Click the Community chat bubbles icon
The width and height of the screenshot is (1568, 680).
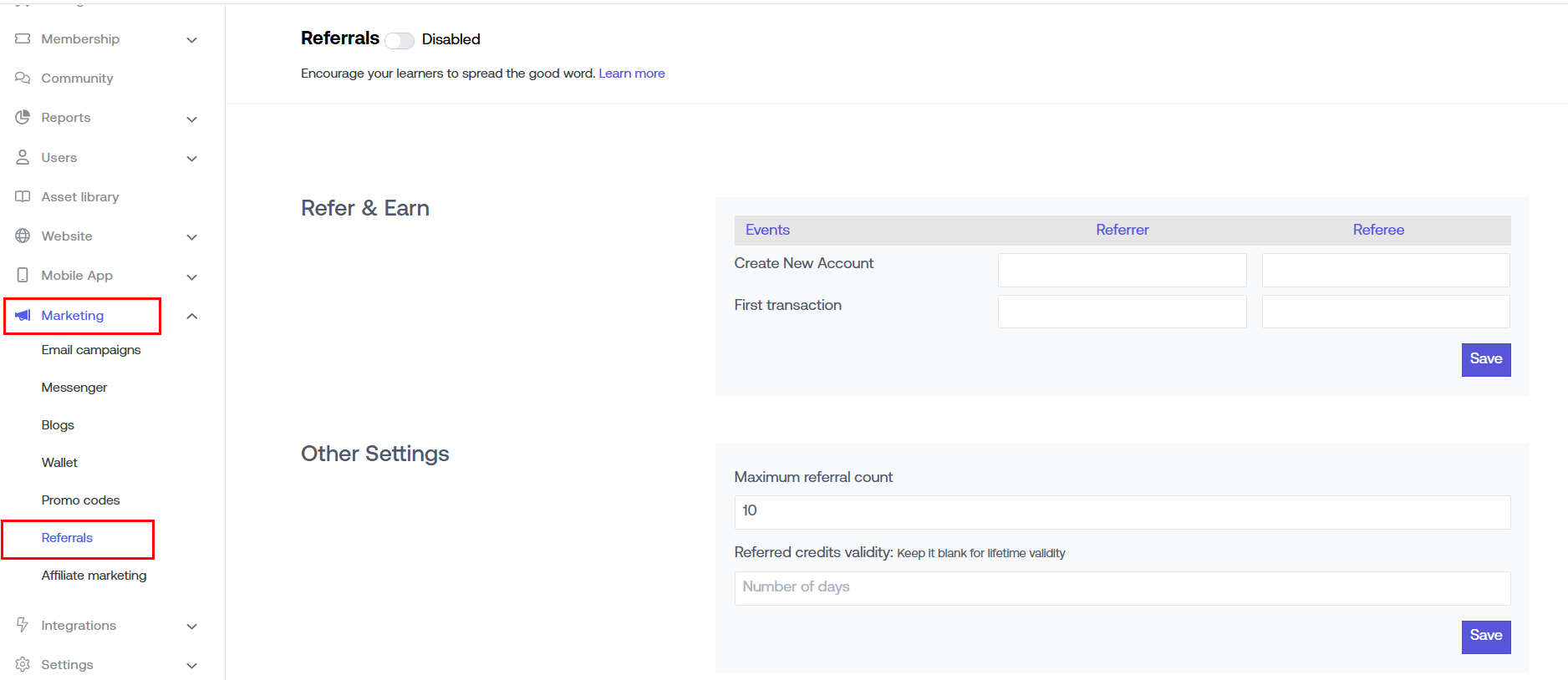coord(23,79)
